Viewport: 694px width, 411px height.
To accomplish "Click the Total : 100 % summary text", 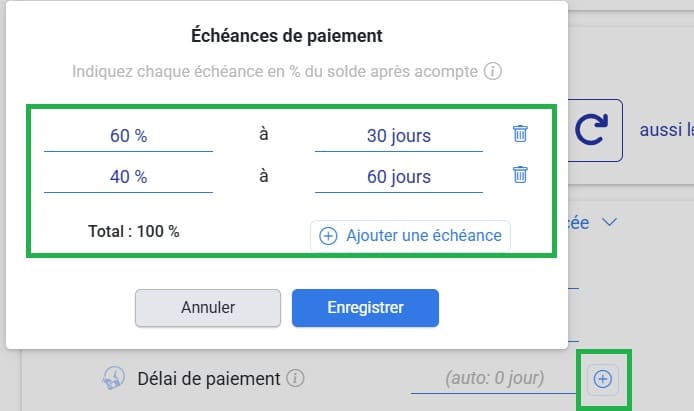I will pyautogui.click(x=133, y=231).
